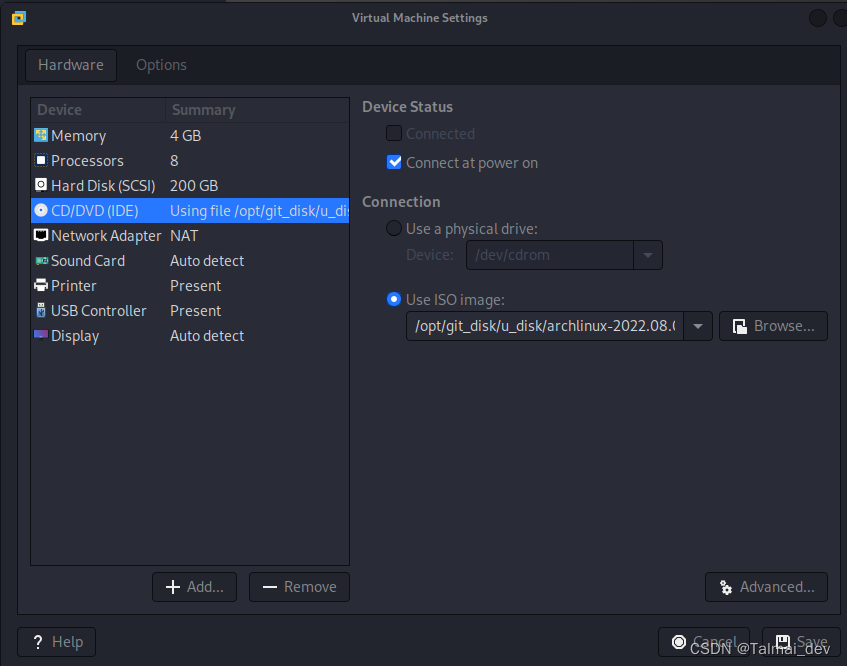Viewport: 847px width, 666px height.
Task: Click the Add... hardware button
Action: [x=194, y=587]
